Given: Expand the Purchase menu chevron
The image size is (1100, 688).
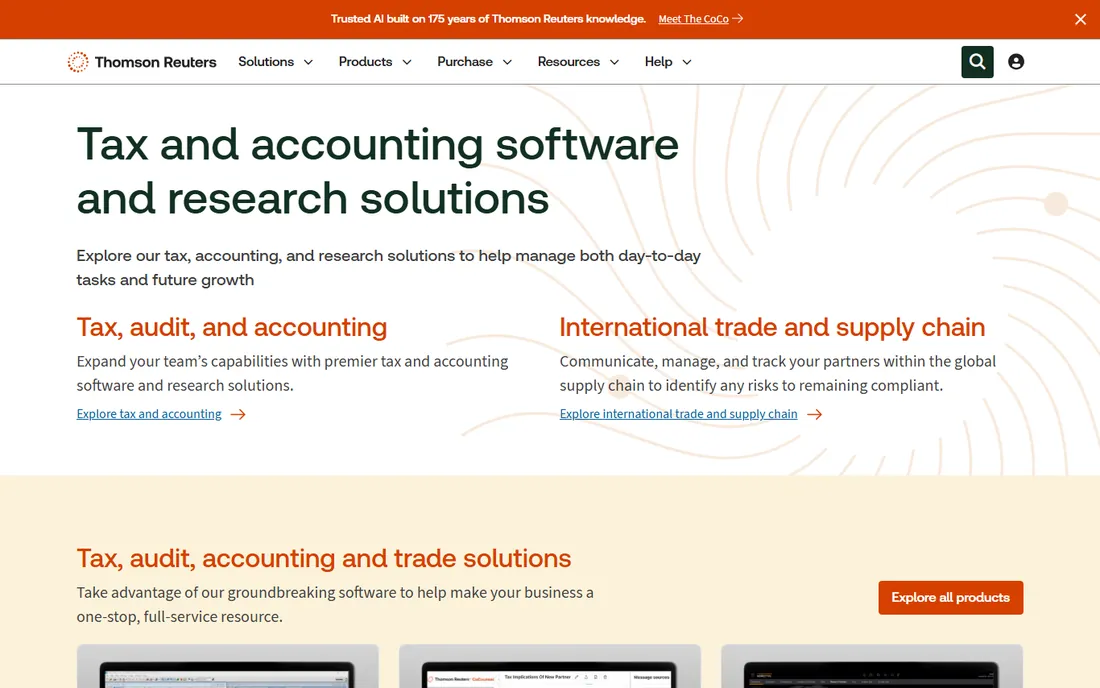Looking at the screenshot, I should coord(507,62).
